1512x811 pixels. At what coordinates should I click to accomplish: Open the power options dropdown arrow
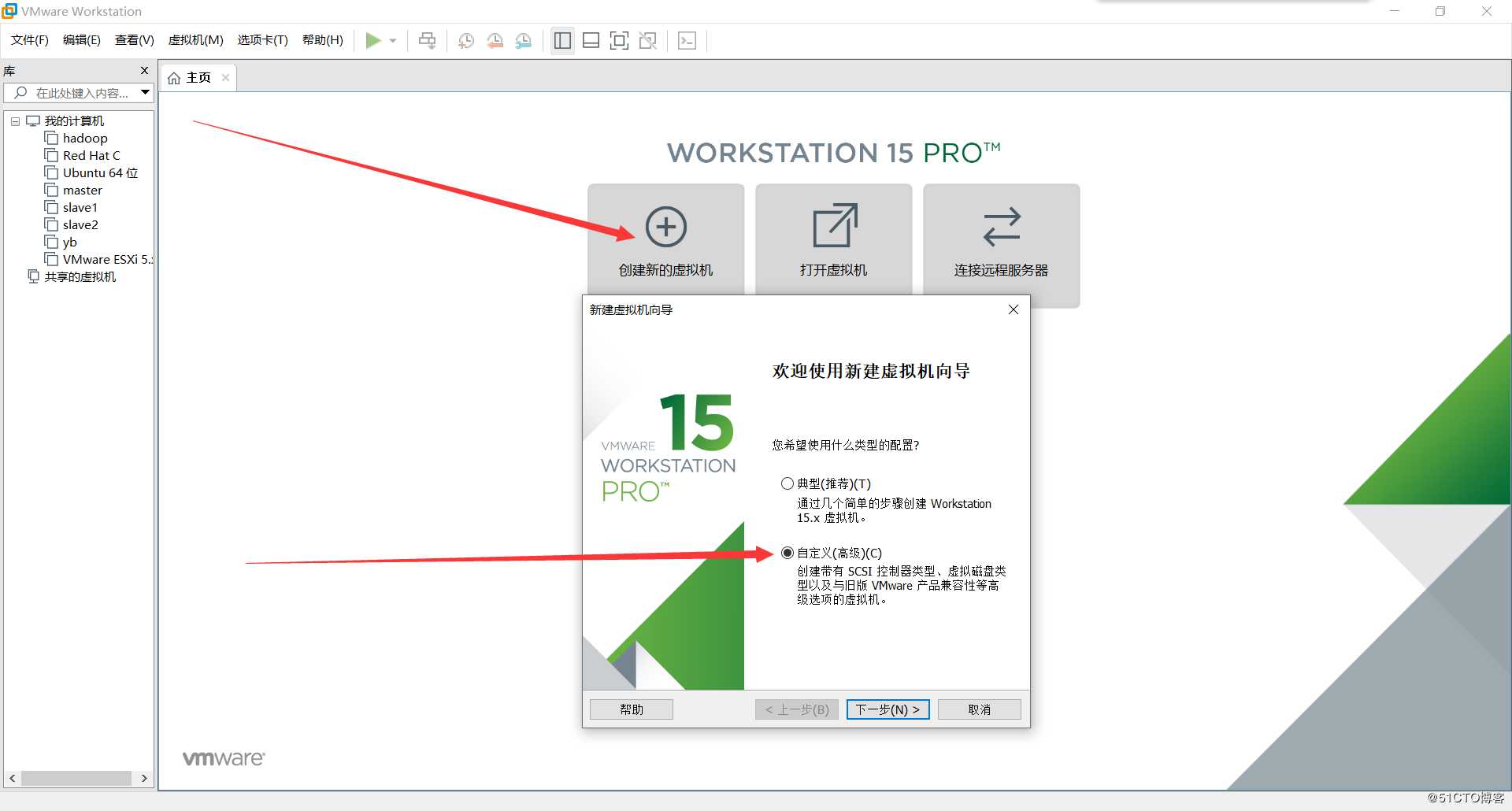coord(393,41)
